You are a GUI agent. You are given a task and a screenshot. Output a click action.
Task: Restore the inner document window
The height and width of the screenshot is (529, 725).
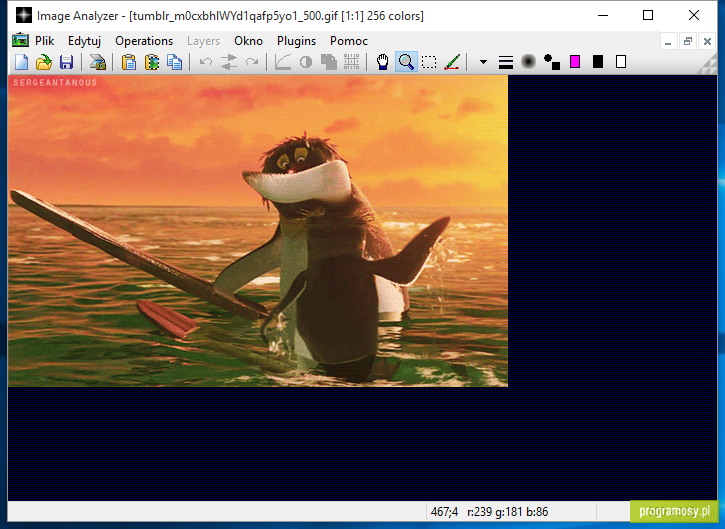point(688,42)
